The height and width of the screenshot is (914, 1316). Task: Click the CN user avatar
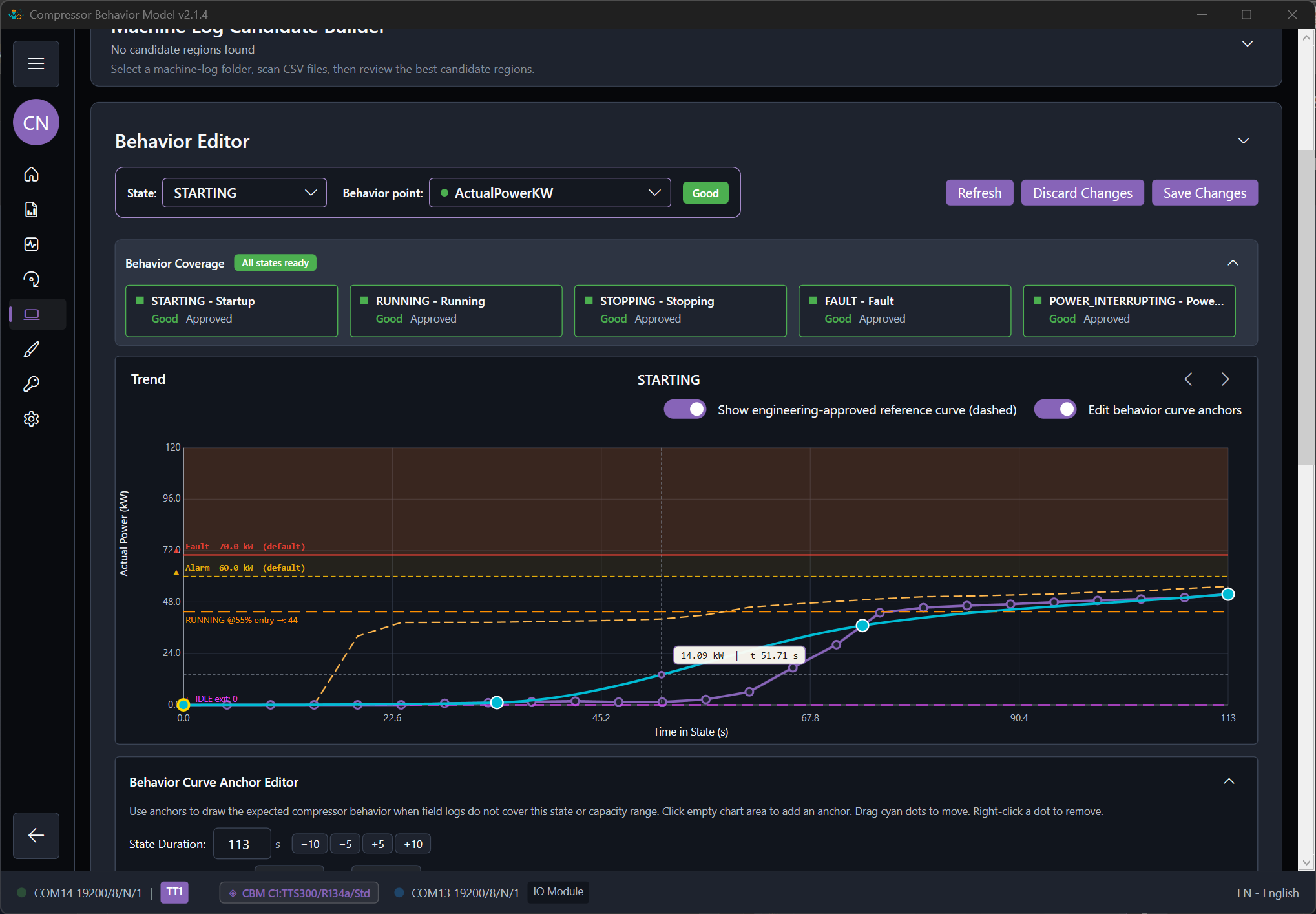pyautogui.click(x=36, y=123)
